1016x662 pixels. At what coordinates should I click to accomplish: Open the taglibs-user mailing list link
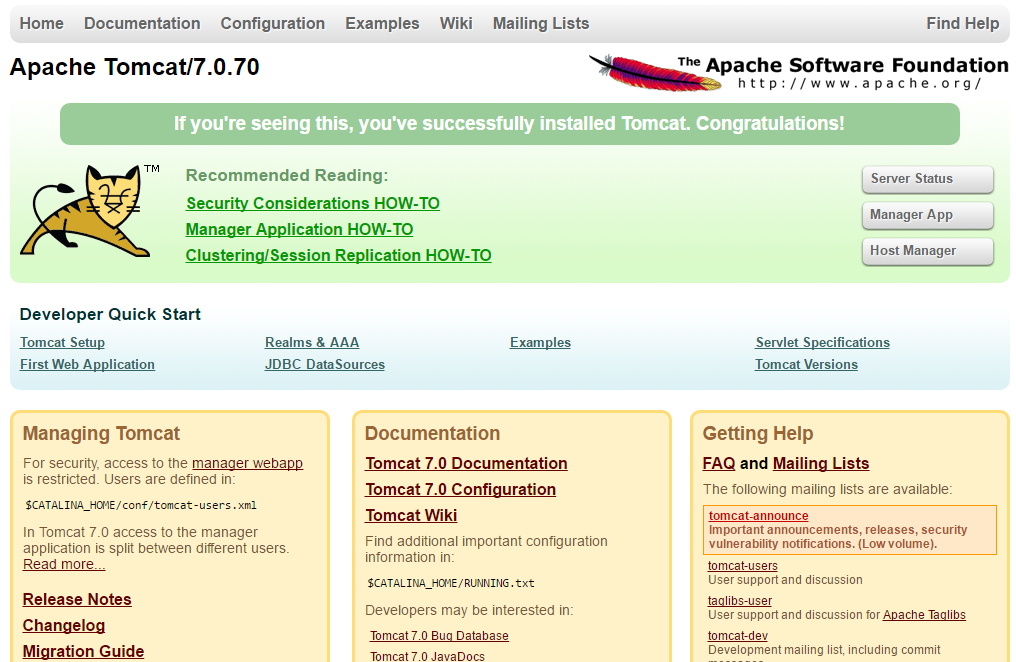pyautogui.click(x=740, y=600)
